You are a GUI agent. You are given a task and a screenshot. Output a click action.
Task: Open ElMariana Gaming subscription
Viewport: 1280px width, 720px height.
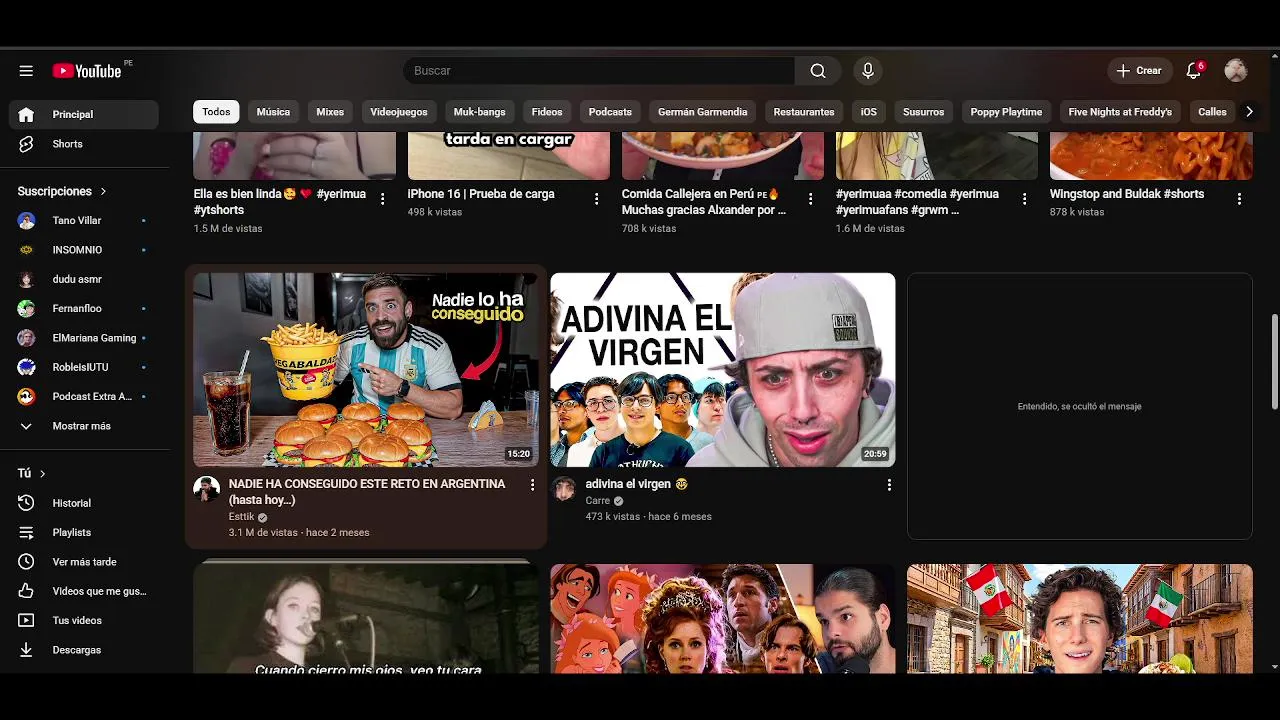[x=84, y=338]
